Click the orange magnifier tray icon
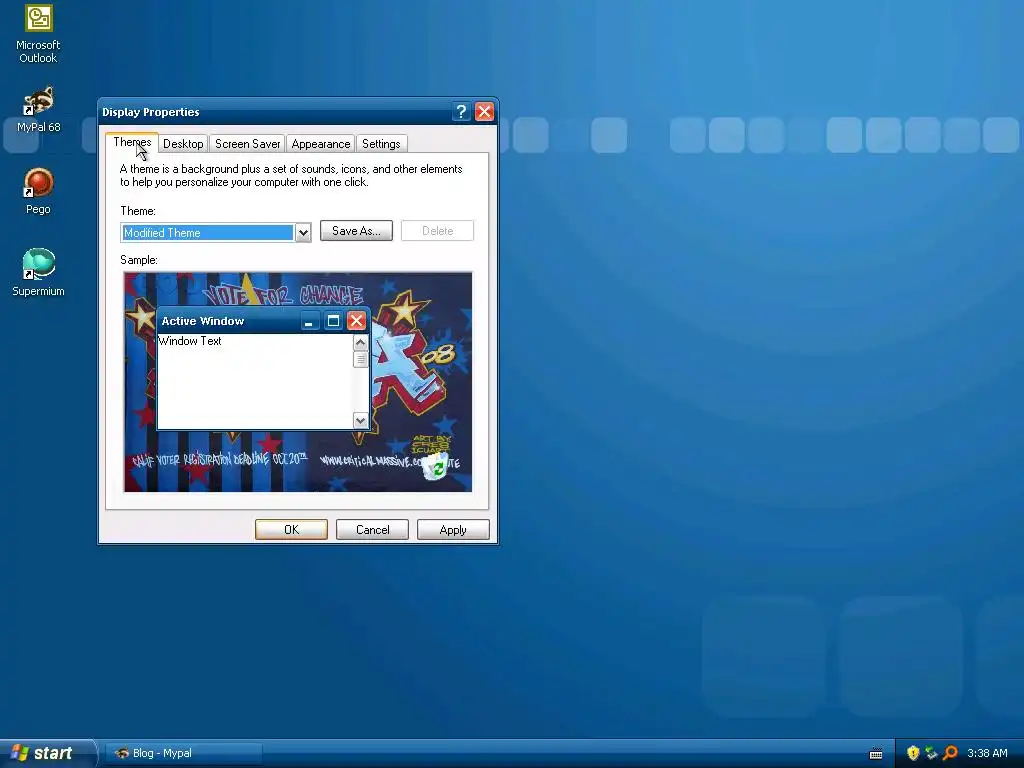The width and height of the screenshot is (1024, 768). 950,753
